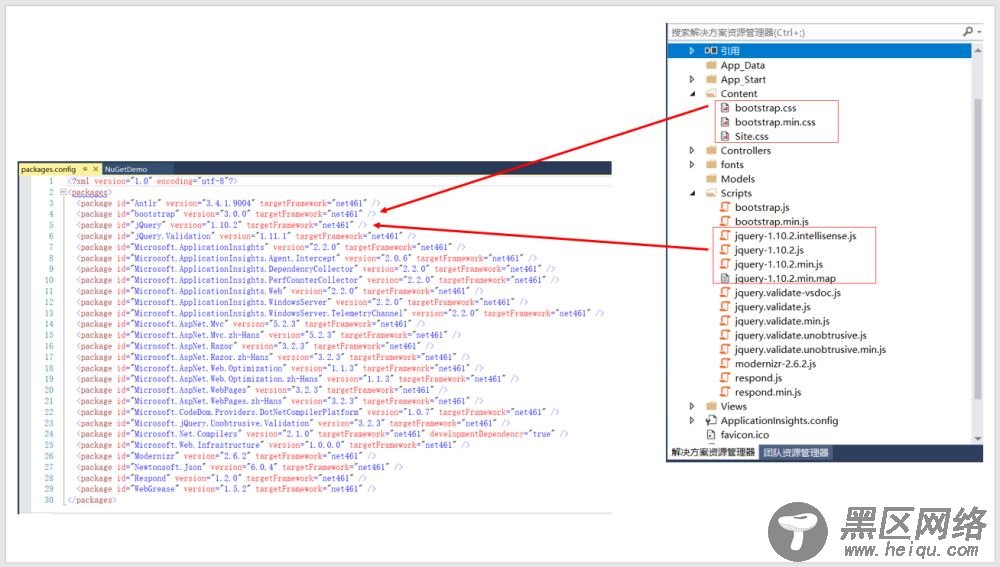Click the jquery-1.10.2.min.js script icon

point(724,264)
